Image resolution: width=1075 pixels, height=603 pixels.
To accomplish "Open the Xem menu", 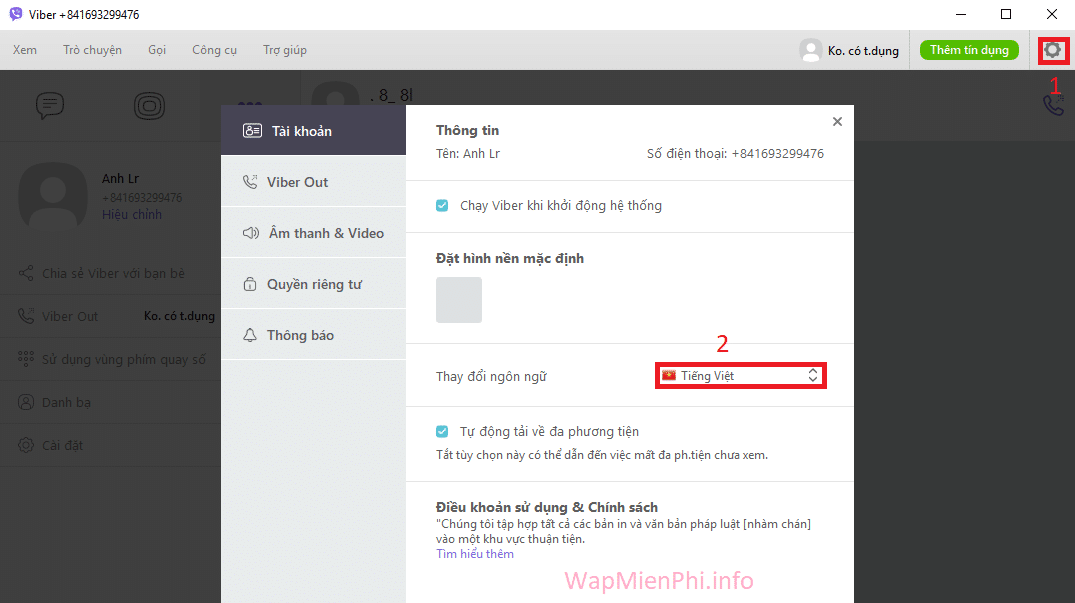I will pos(25,50).
